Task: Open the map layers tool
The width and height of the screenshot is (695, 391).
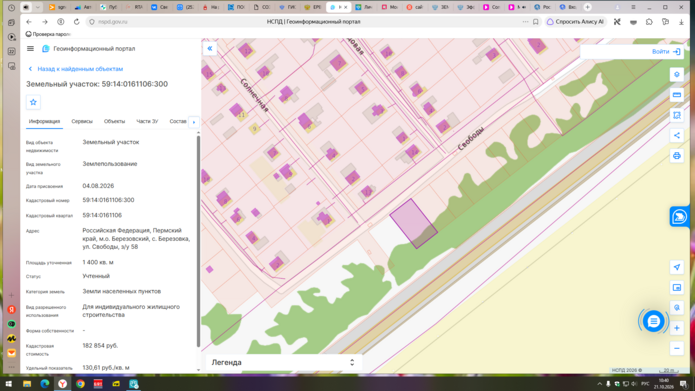Action: tap(676, 74)
